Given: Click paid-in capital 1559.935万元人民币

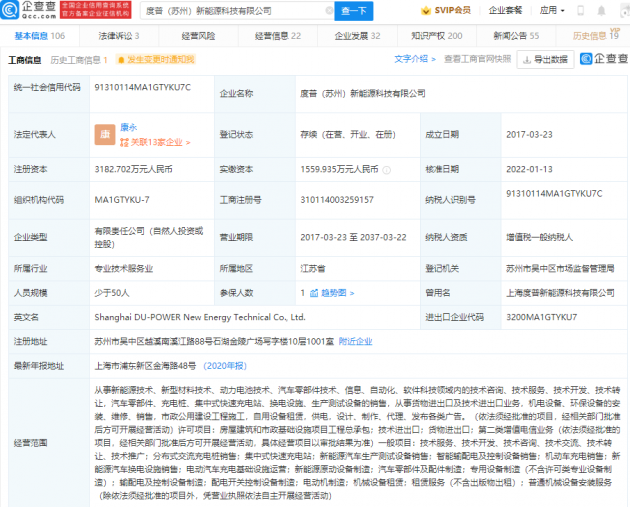Looking at the screenshot, I should click(339, 170).
